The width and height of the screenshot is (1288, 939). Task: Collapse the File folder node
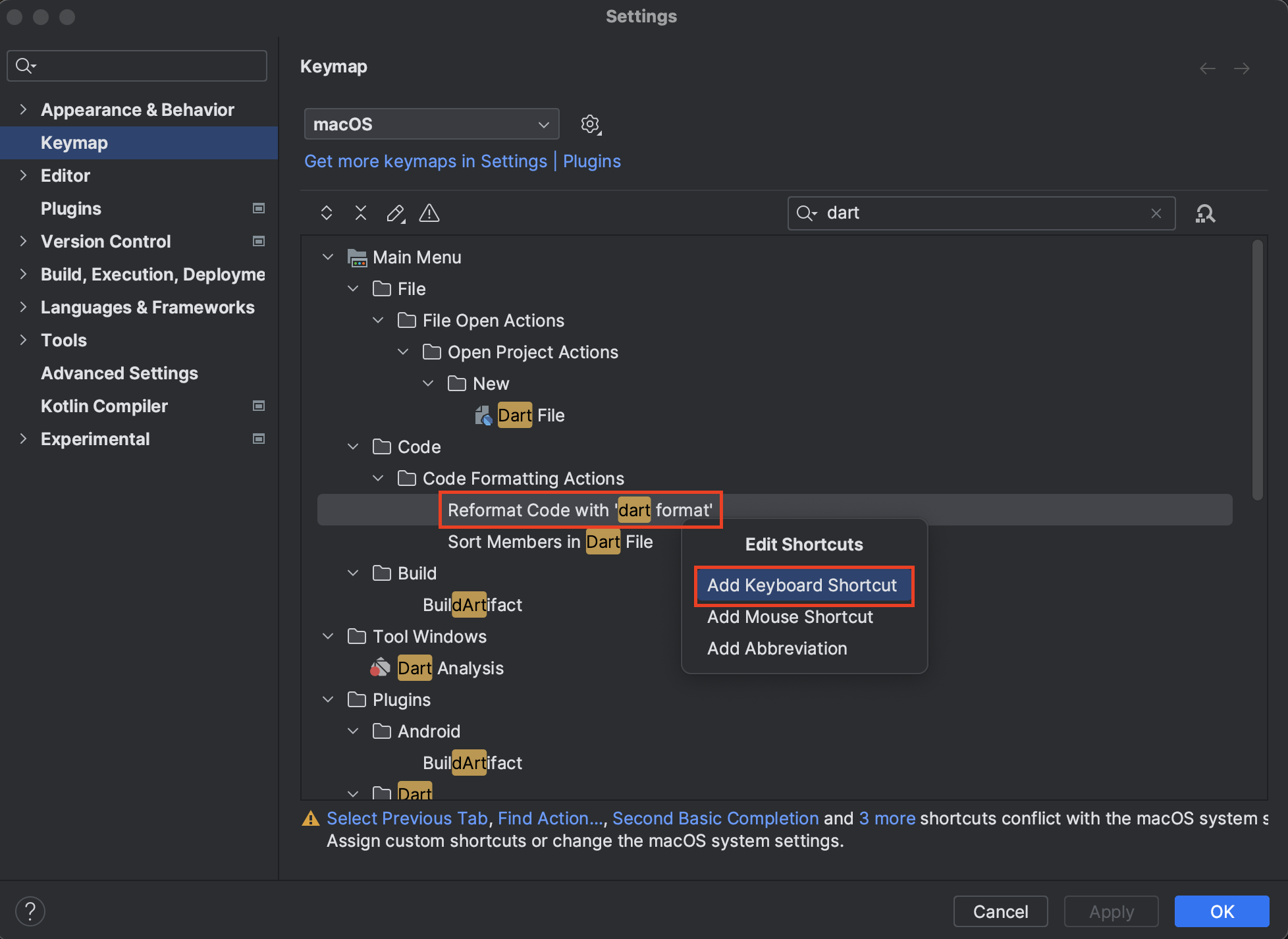(x=353, y=288)
